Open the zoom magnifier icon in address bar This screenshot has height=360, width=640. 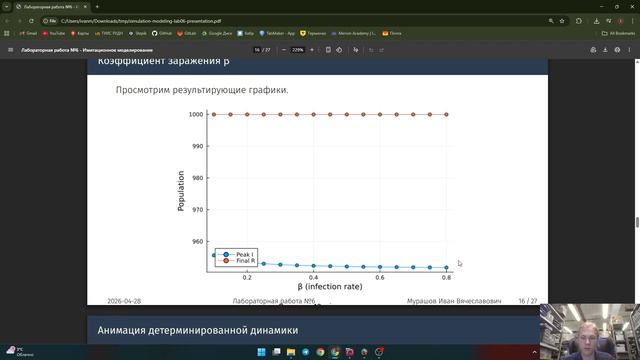pyautogui.click(x=551, y=21)
